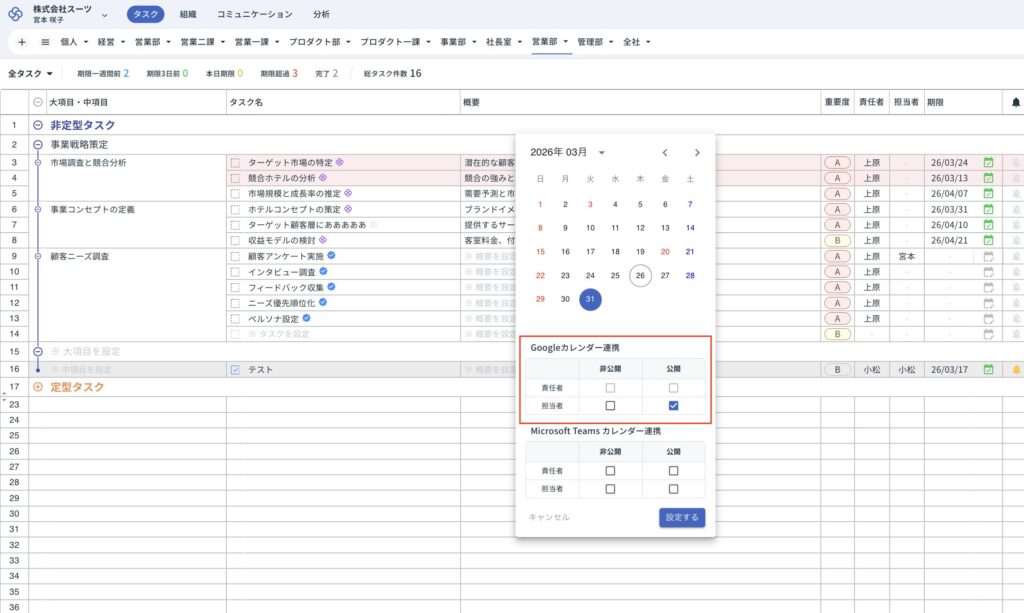The width and height of the screenshot is (1024, 613).
Task: Click the company logo icon at top left
Action: click(15, 14)
